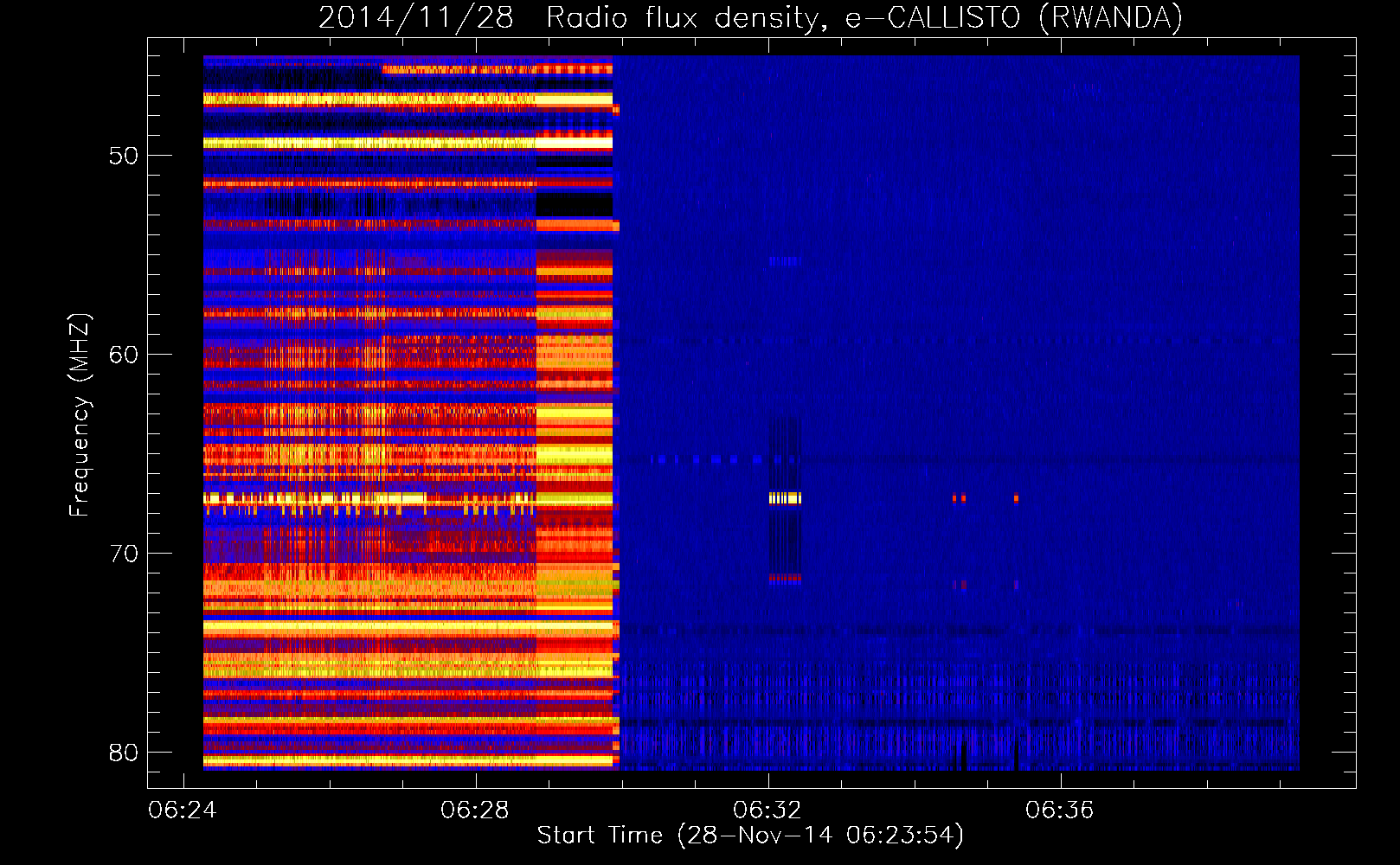
Task: Click the 06:32 time tick label
Action: pyautogui.click(x=767, y=811)
